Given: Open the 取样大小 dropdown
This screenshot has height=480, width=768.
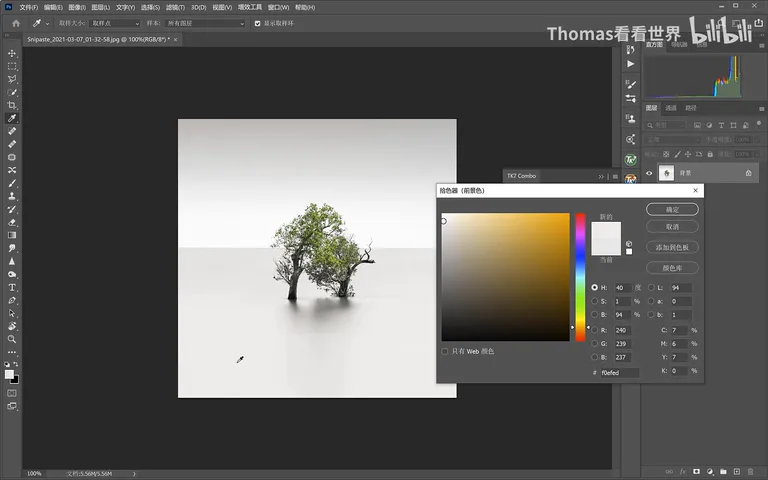Looking at the screenshot, I should point(115,24).
